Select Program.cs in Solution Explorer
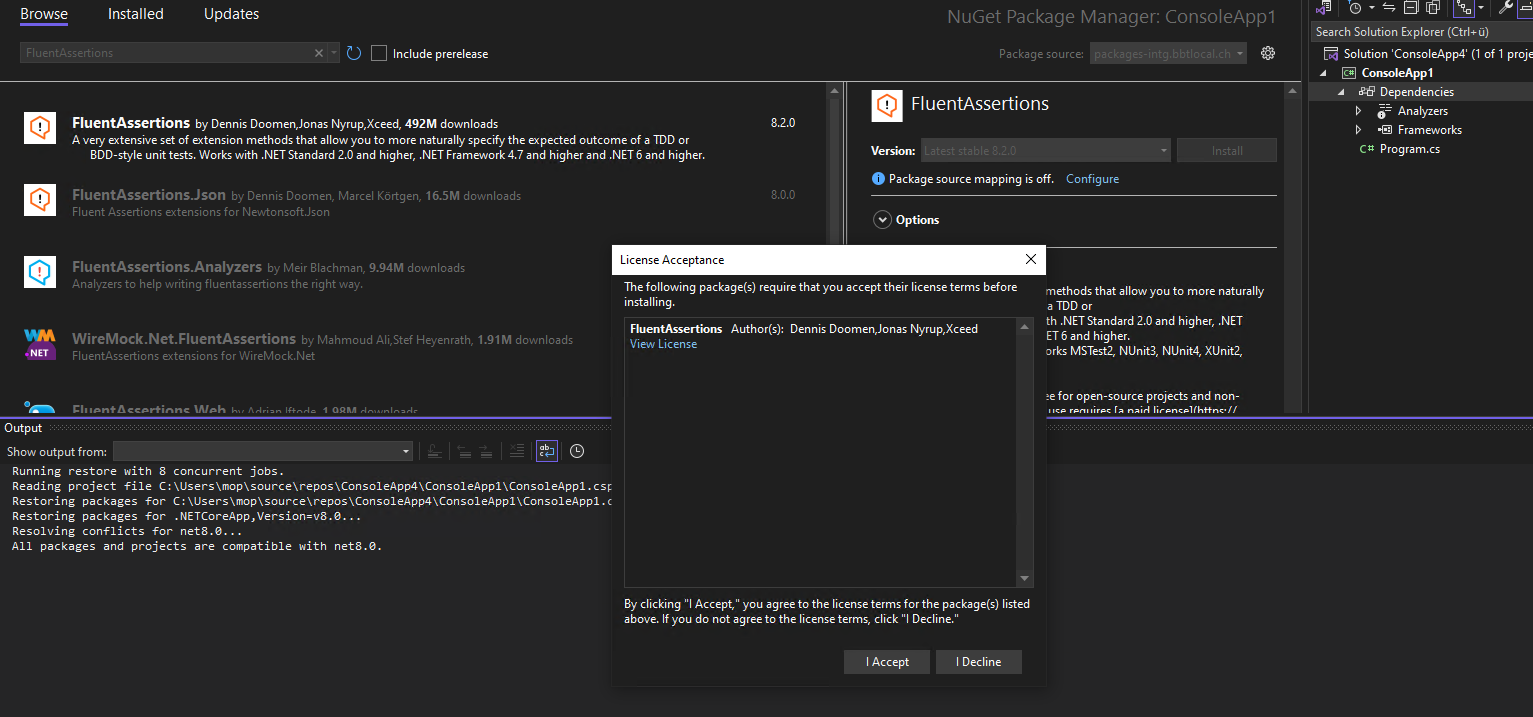The height and width of the screenshot is (717, 1533). click(1409, 149)
